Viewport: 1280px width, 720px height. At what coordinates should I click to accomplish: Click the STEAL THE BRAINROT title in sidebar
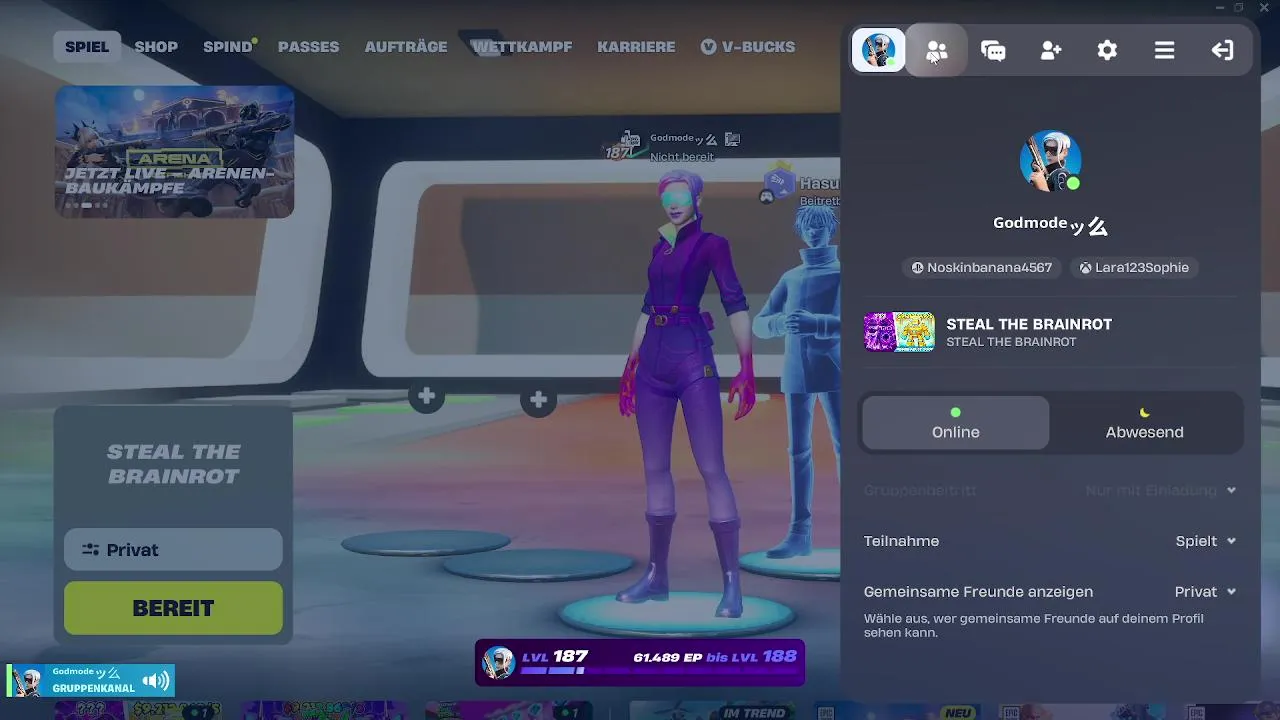[x=1029, y=324]
